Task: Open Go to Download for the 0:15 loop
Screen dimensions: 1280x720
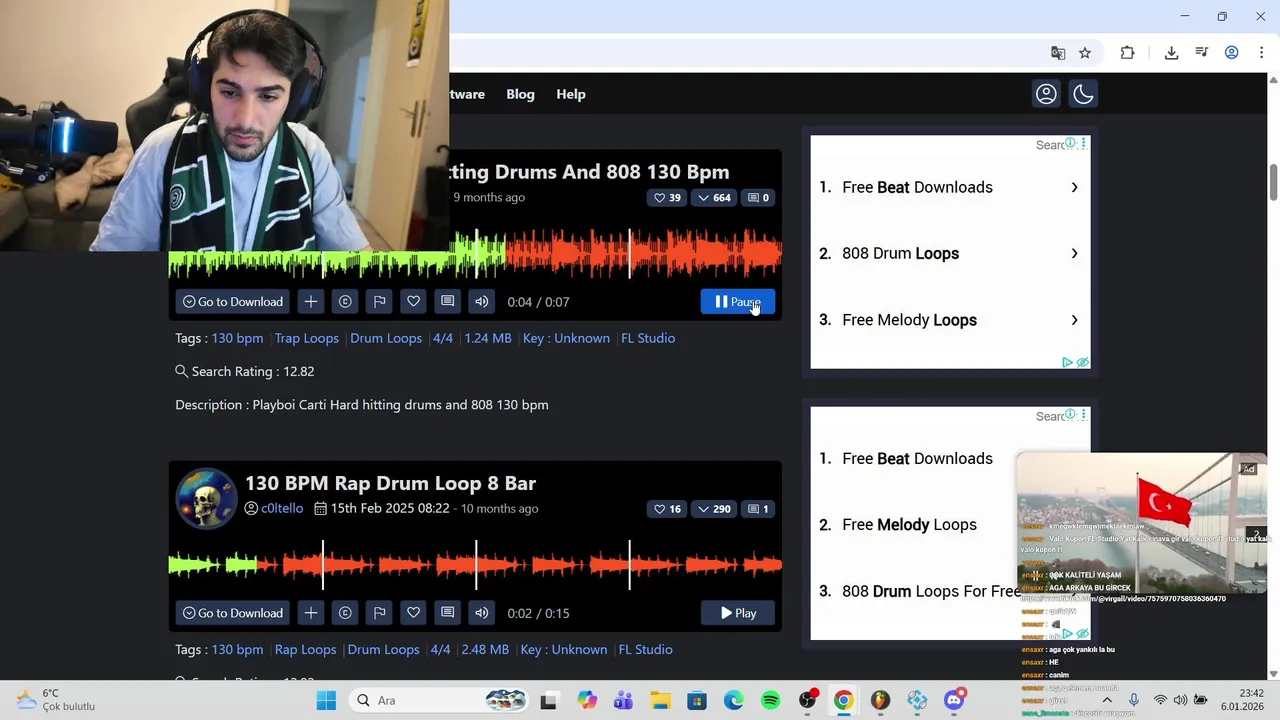Action: 233,613
